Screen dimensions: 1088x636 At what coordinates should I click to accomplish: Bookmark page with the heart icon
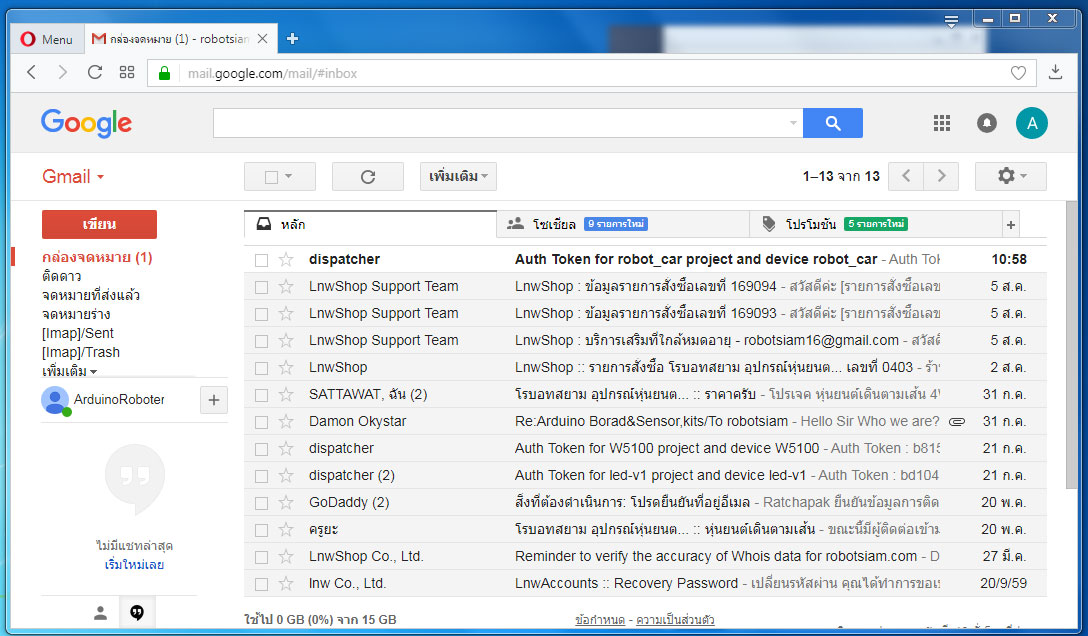[x=1018, y=73]
